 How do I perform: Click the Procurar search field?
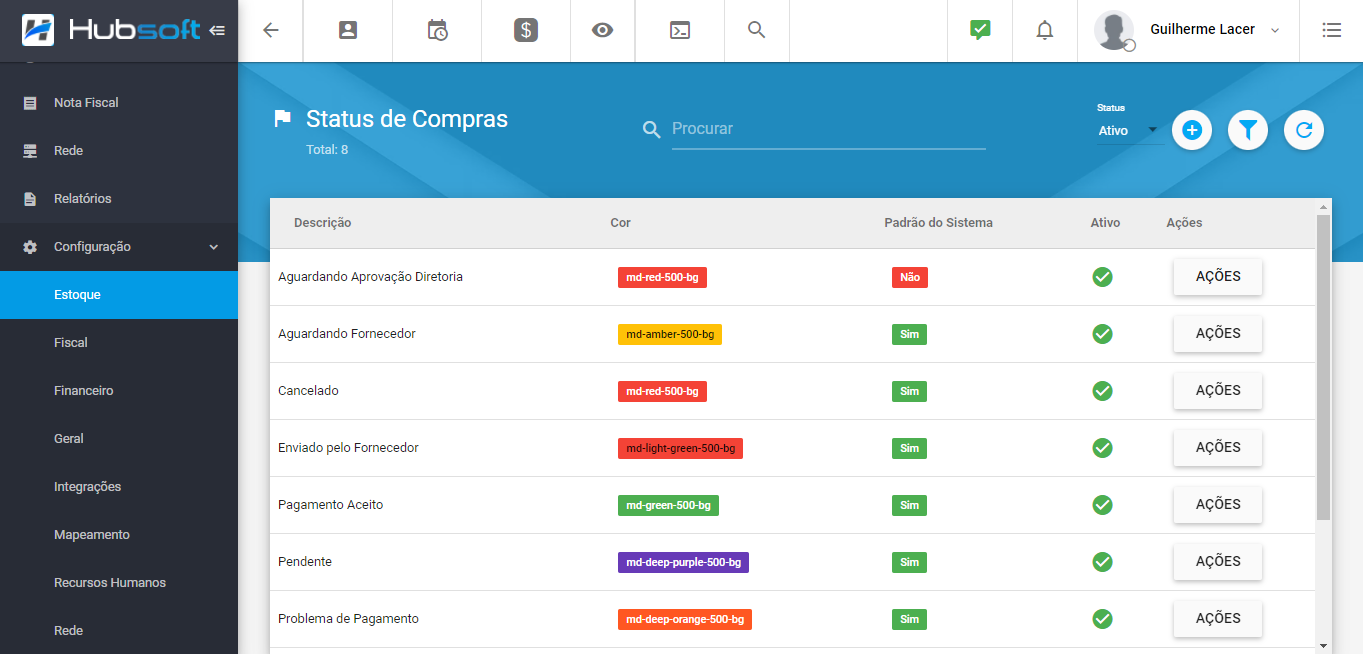pyautogui.click(x=828, y=130)
